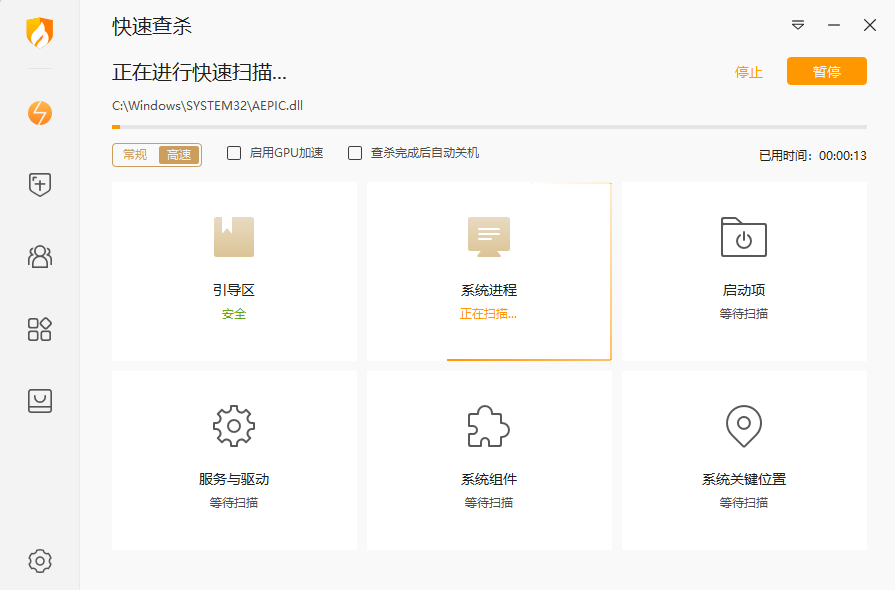Open the shield protection icon in sidebar
895x590 pixels.
click(39, 185)
